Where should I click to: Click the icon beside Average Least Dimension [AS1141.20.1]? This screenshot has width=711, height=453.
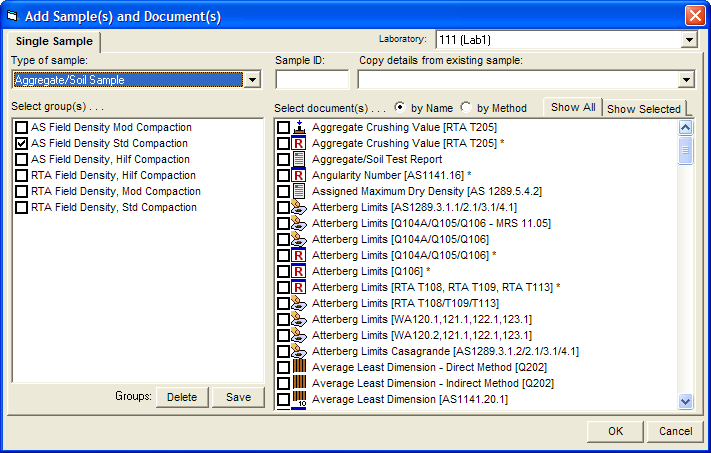[x=298, y=400]
